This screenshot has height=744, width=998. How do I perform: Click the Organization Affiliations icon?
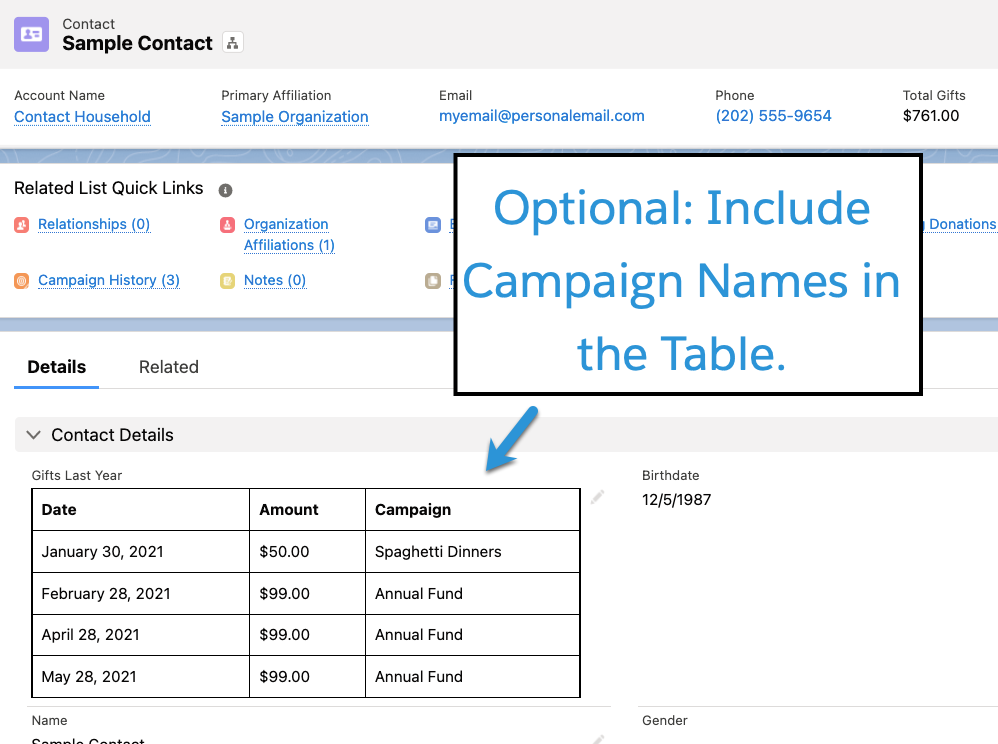(227, 225)
